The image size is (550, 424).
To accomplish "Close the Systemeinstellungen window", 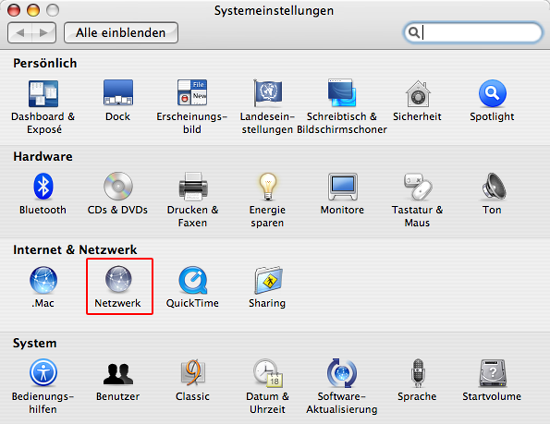I will pyautogui.click(x=14, y=10).
